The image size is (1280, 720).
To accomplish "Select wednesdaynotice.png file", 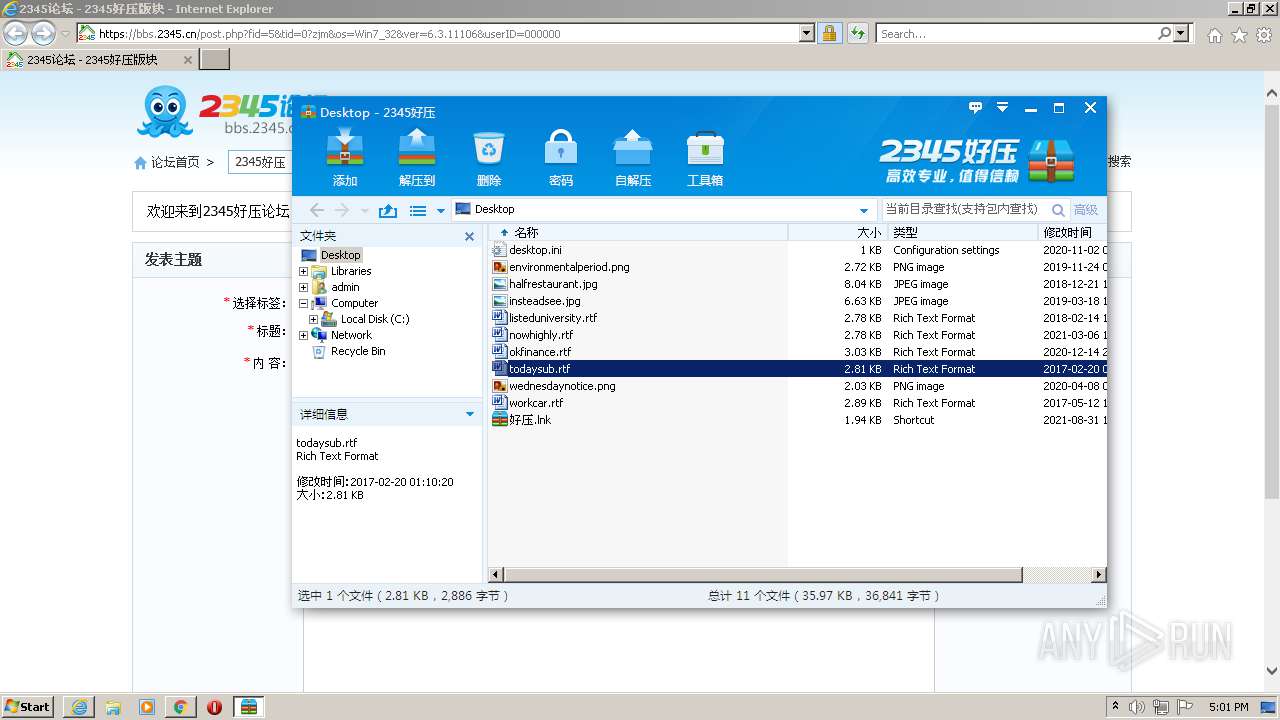I will [x=562, y=386].
